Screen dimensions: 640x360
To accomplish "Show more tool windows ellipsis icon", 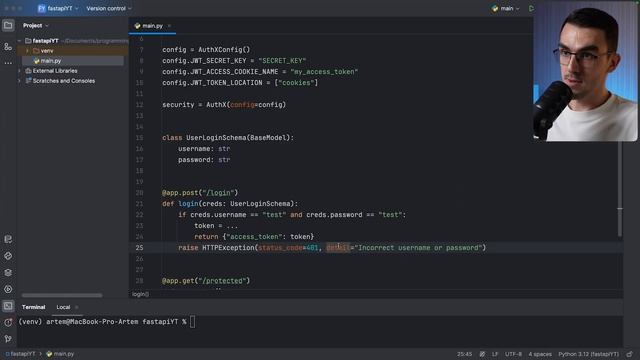I will (8, 63).
